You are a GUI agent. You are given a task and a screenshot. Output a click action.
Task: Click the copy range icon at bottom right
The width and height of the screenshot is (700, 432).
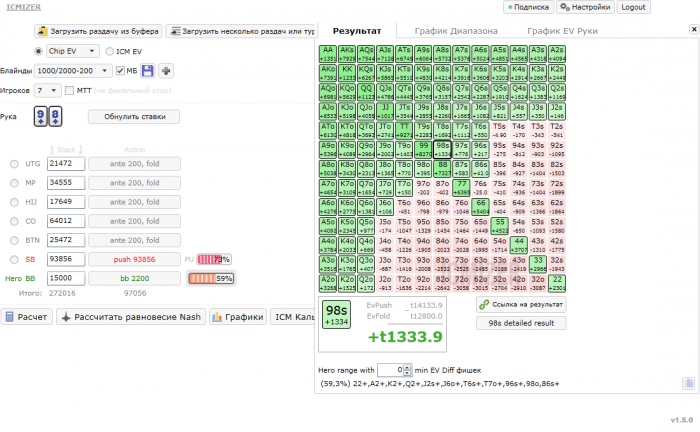[688, 383]
